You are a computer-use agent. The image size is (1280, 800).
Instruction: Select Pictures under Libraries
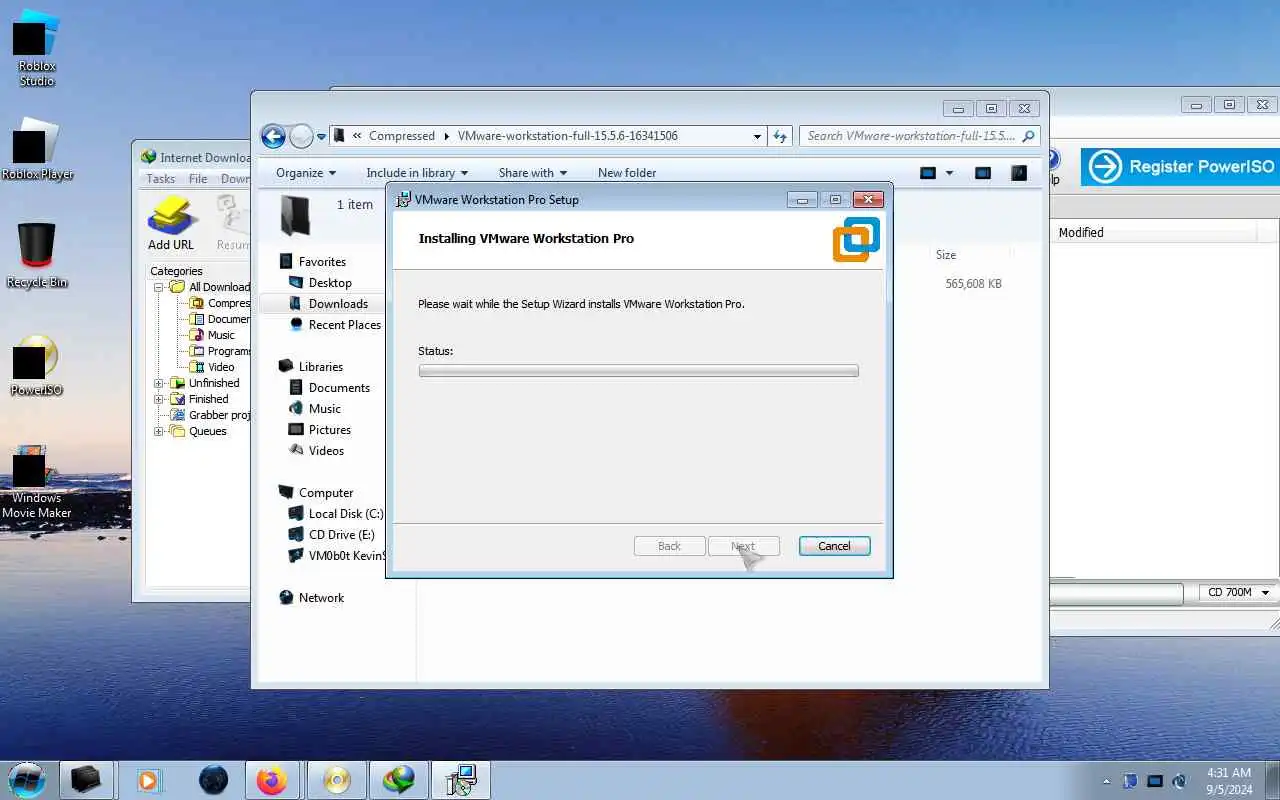click(x=330, y=430)
